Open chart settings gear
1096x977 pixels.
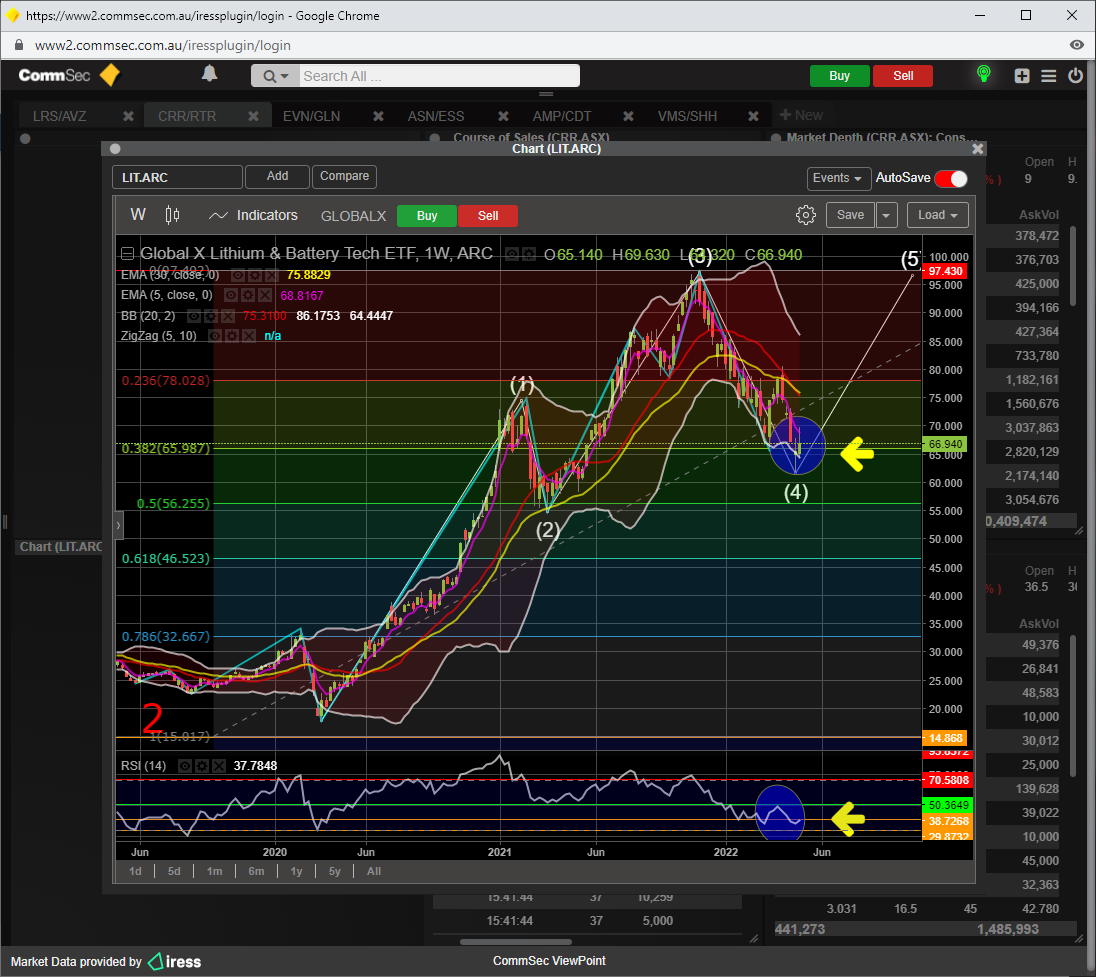click(x=805, y=215)
